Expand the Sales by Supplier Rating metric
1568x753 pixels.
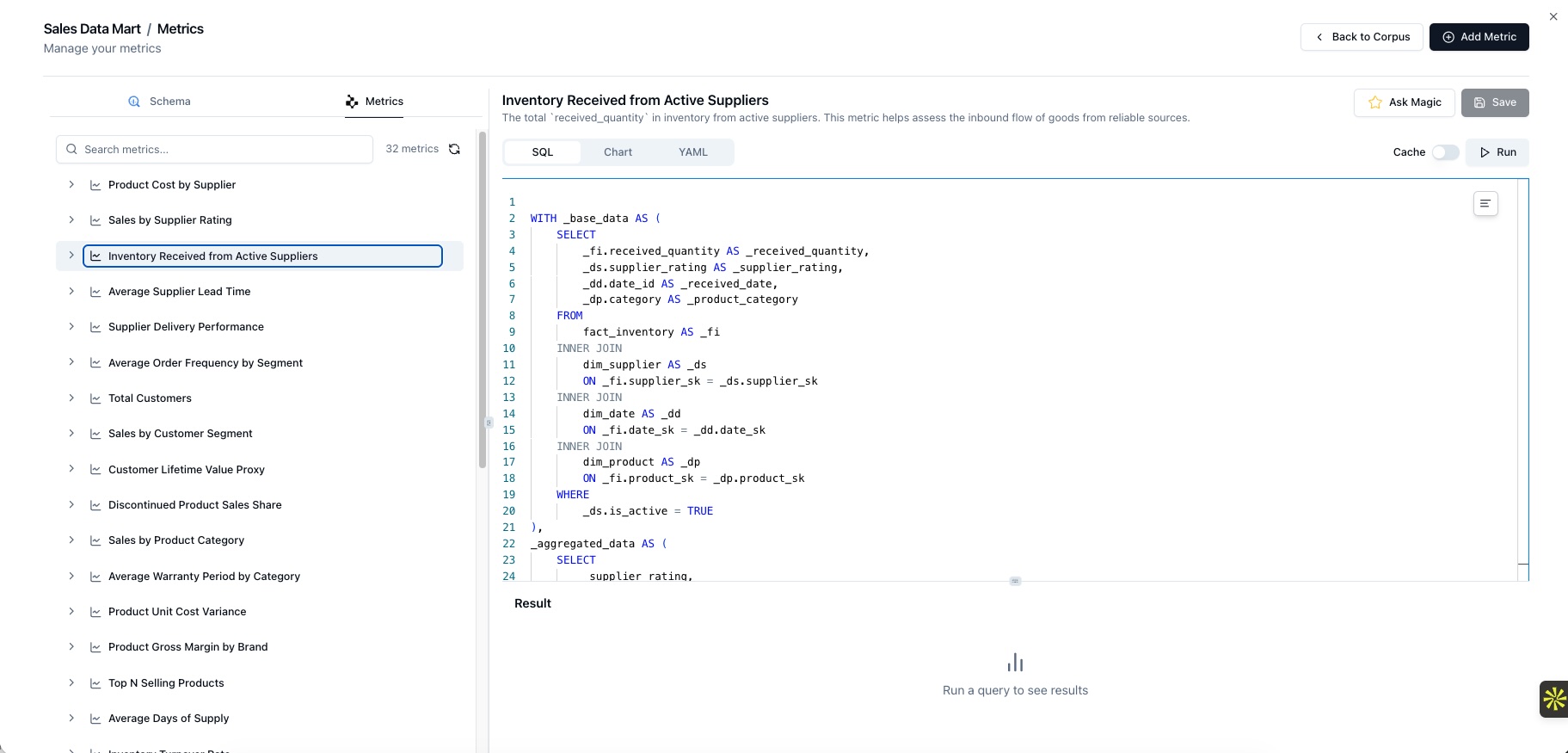[x=71, y=219]
